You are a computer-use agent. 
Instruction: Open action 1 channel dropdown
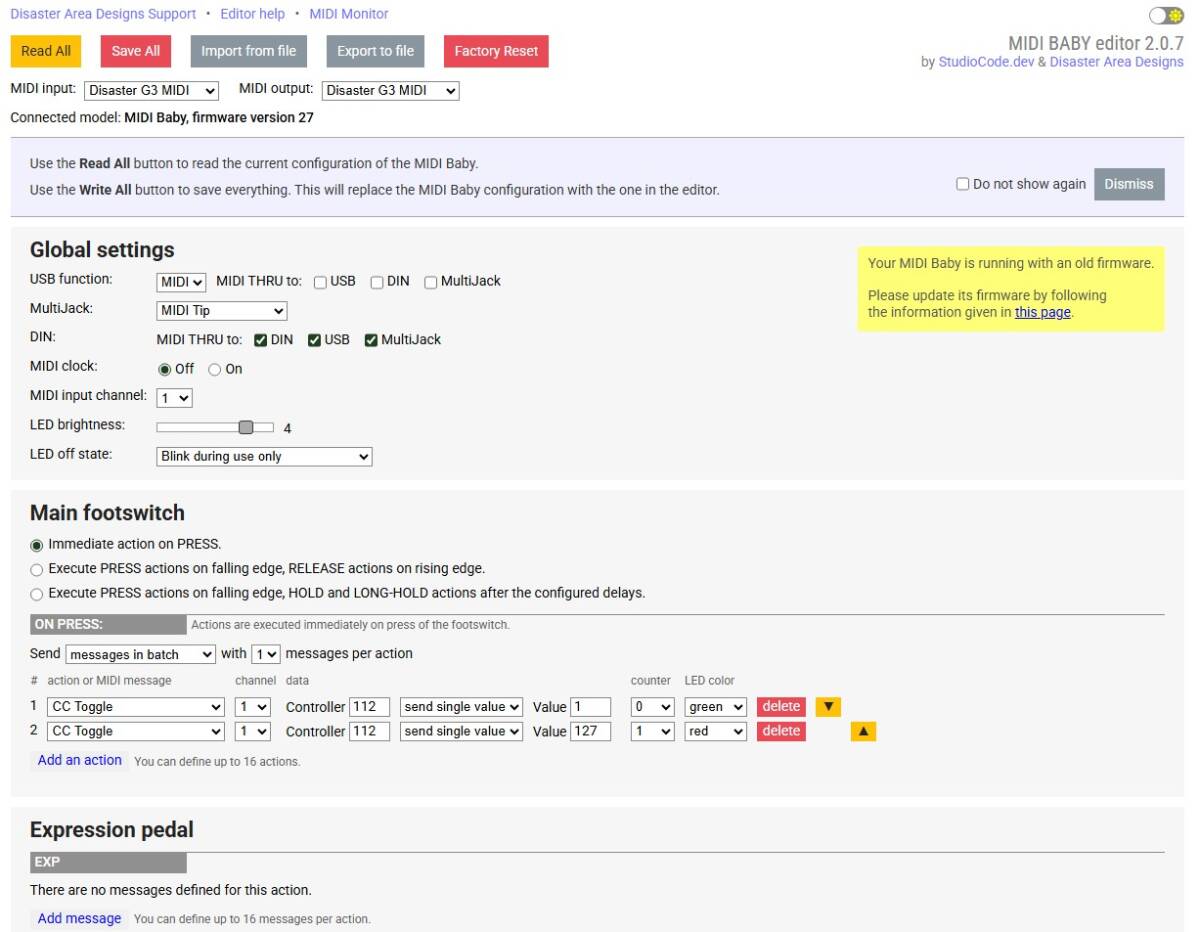pos(253,707)
